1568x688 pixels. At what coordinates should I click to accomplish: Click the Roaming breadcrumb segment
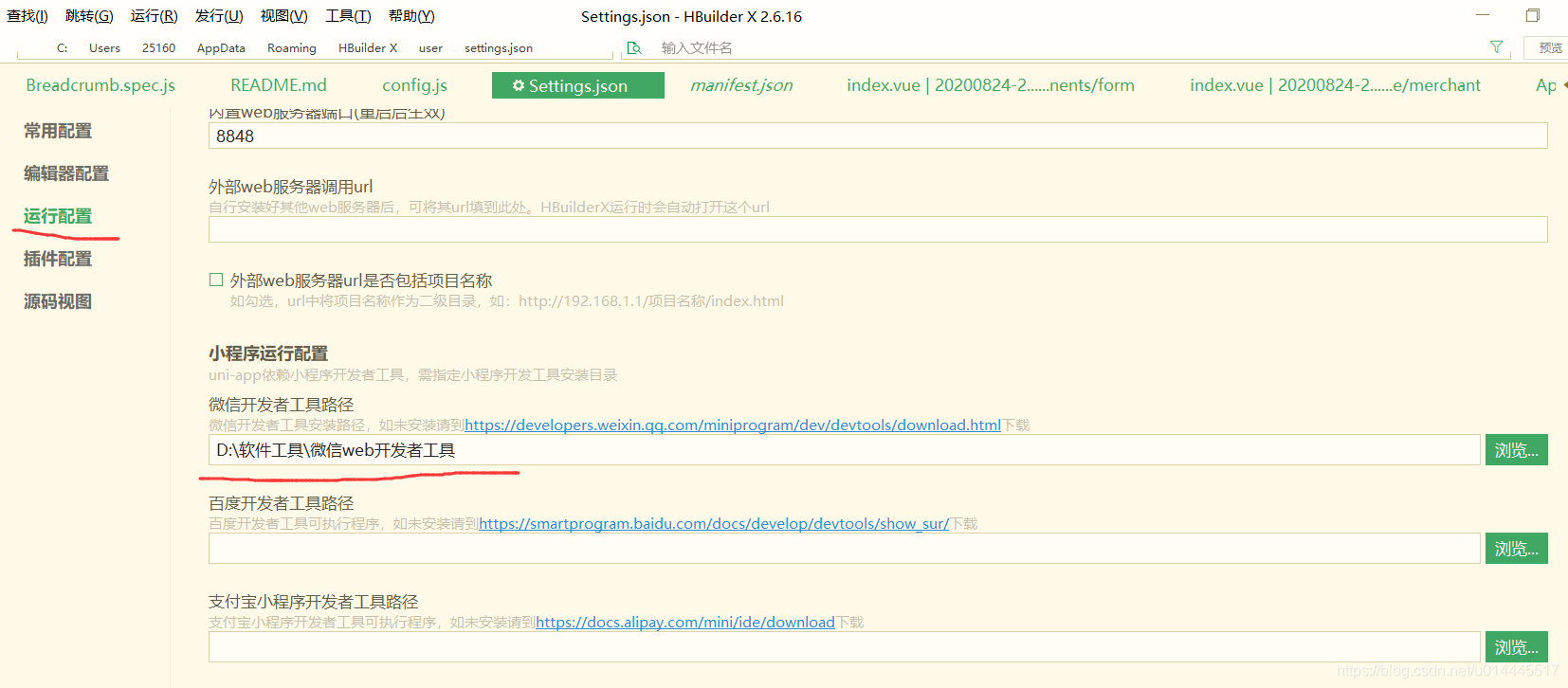pos(292,47)
